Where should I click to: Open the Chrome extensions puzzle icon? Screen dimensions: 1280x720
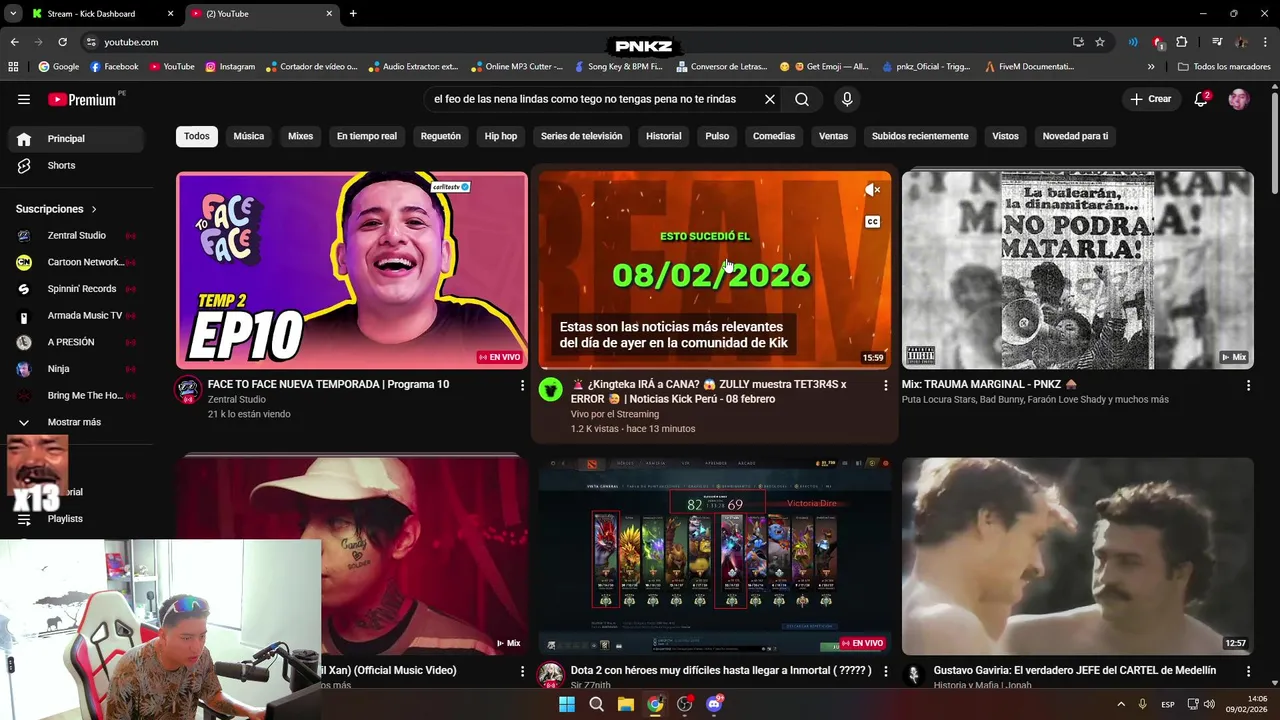point(1181,42)
